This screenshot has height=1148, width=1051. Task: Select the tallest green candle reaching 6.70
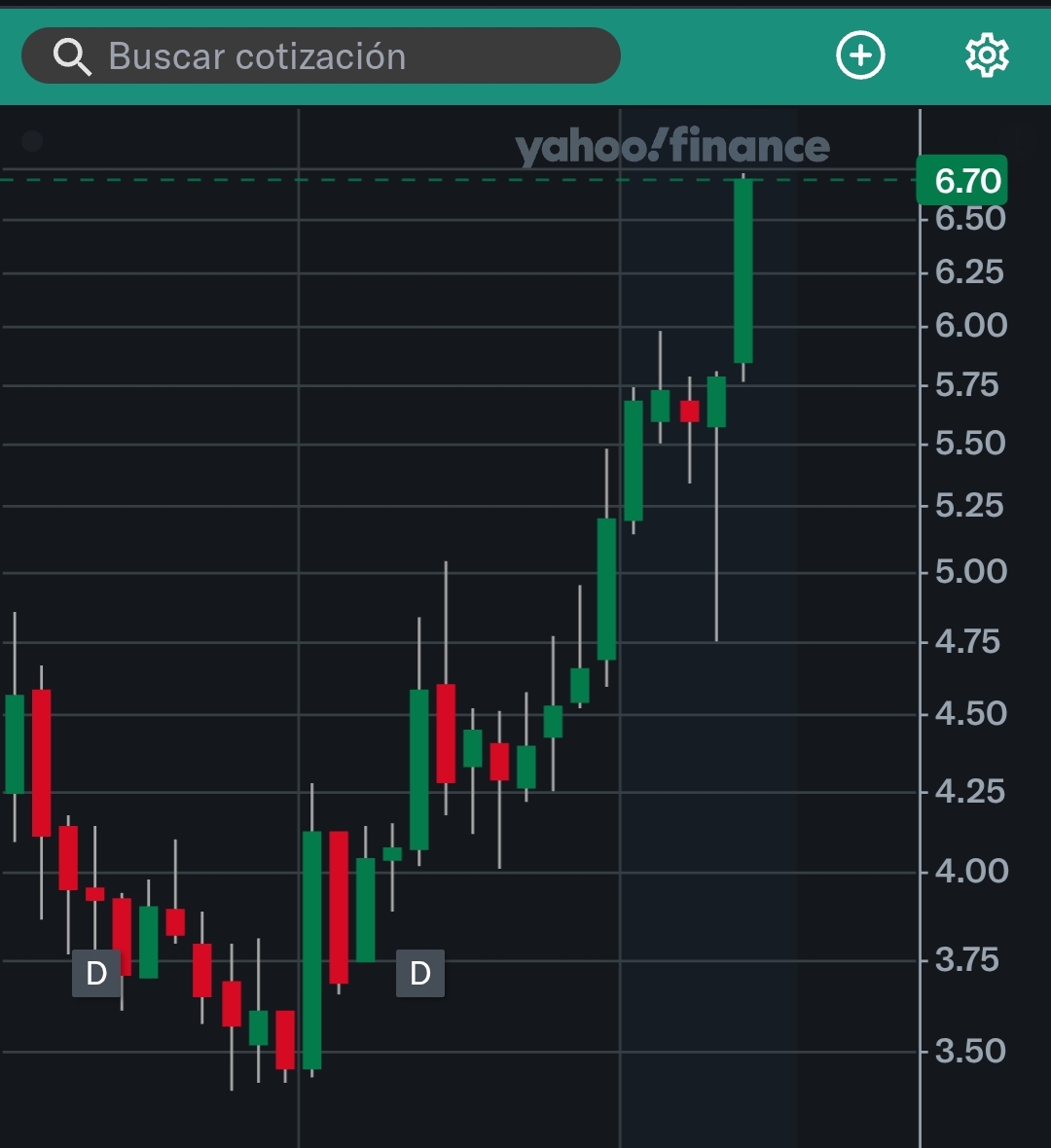743,270
